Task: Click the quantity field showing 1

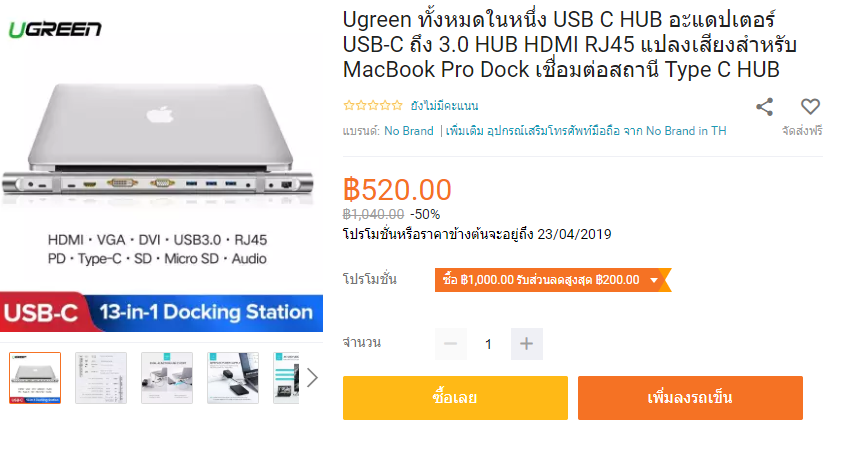Action: [488, 344]
